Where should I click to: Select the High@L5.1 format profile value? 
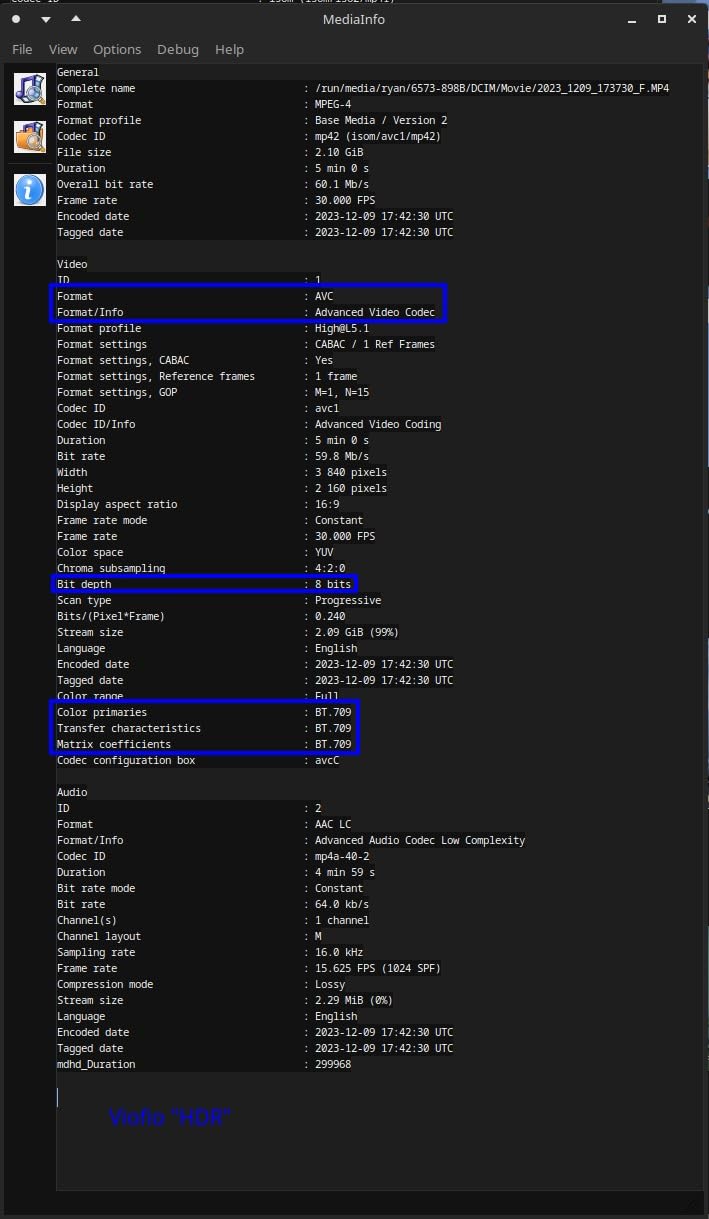[x=342, y=328]
